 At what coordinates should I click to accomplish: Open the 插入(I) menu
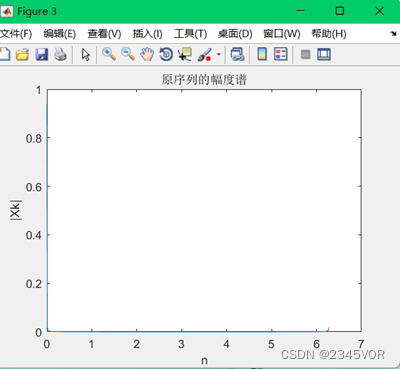(148, 34)
